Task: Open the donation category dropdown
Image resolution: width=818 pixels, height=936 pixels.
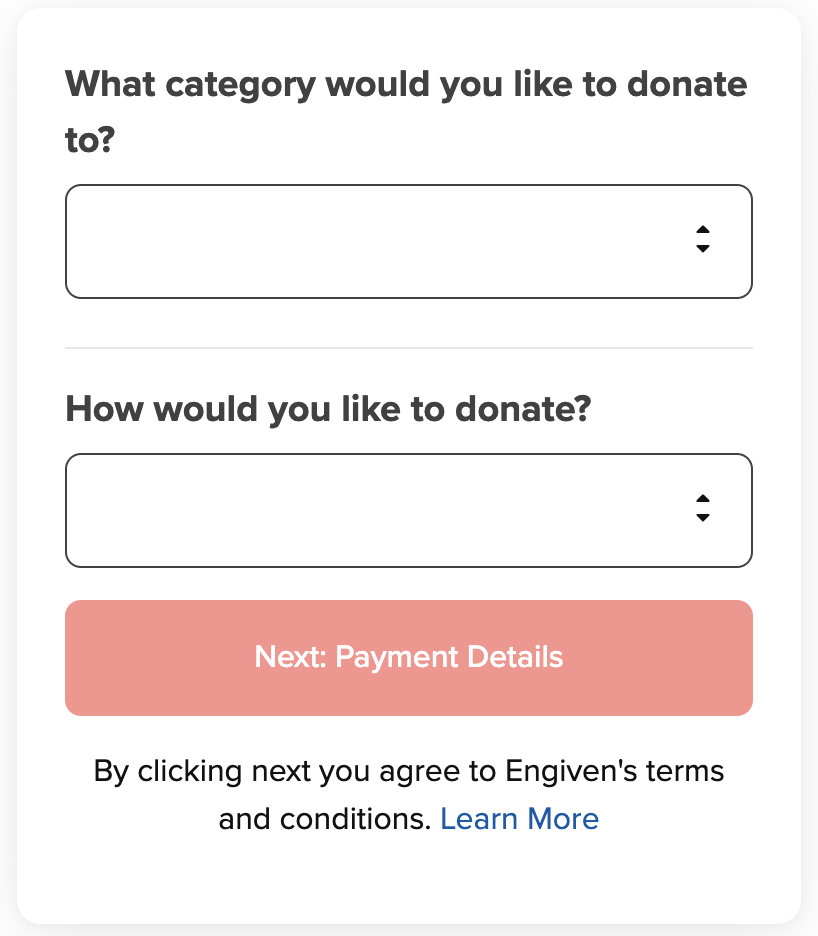Action: [408, 241]
